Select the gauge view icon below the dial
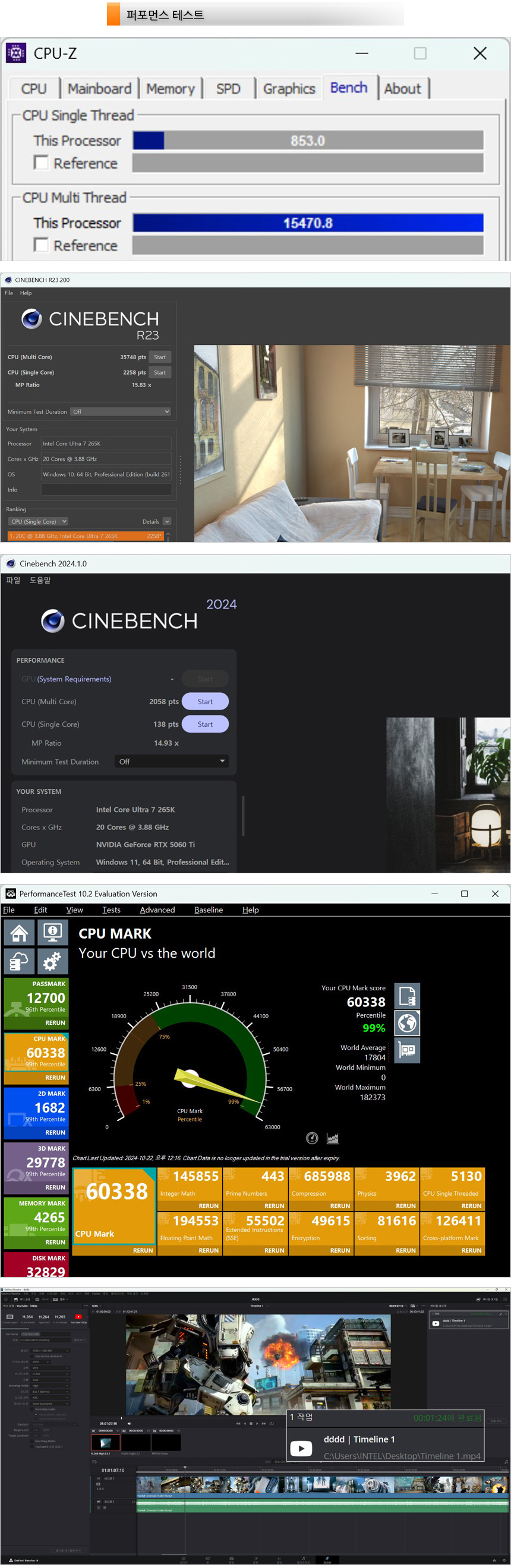Image resolution: width=511 pixels, height=1568 pixels. click(312, 1138)
